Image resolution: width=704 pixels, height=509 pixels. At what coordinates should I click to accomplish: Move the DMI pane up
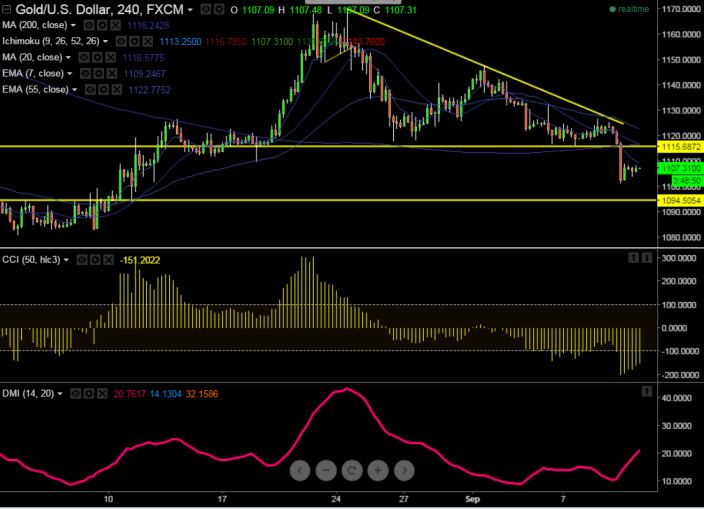647,392
